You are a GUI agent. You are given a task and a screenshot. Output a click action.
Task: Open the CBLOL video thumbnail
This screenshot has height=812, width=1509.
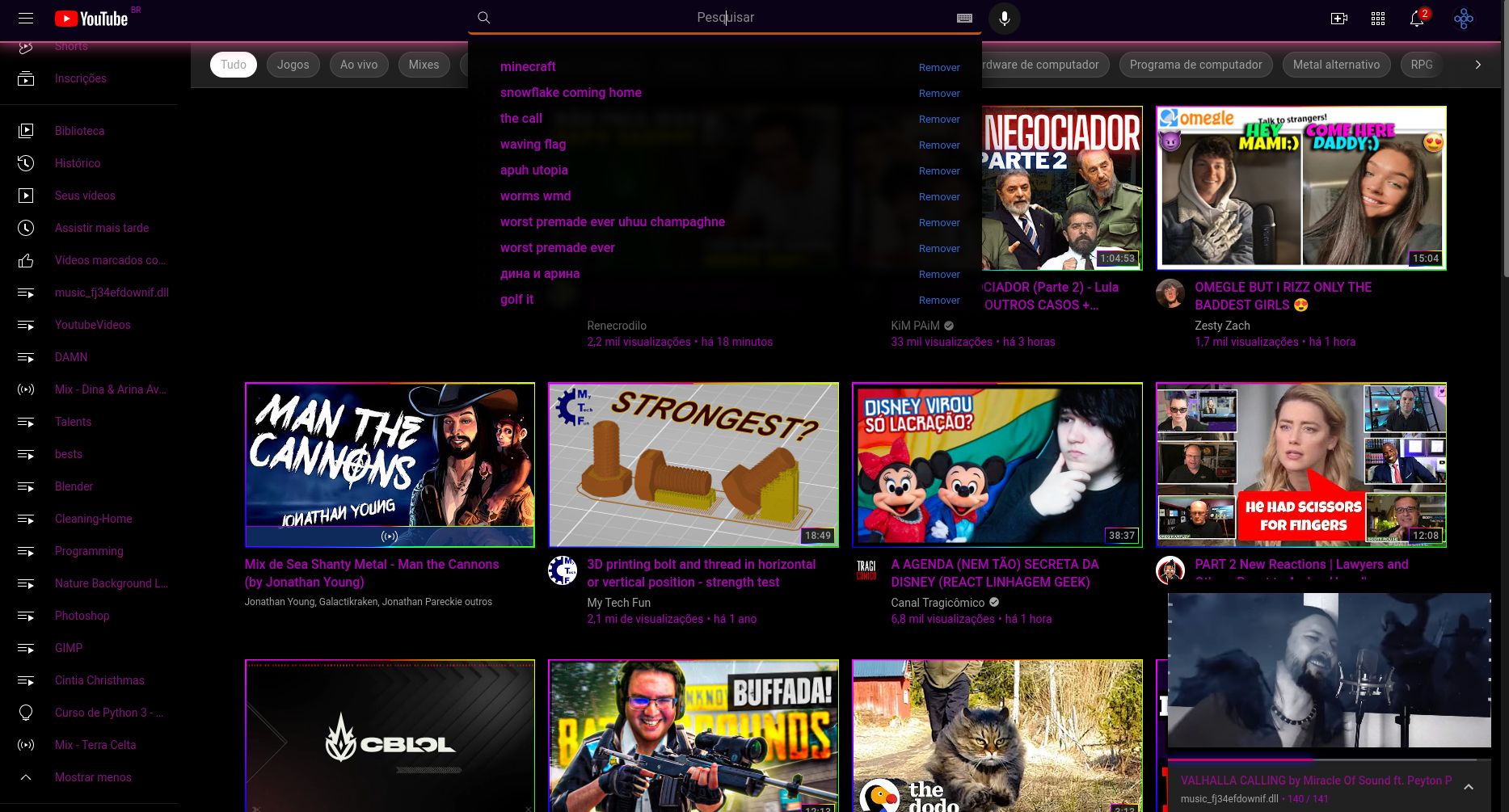(x=390, y=735)
